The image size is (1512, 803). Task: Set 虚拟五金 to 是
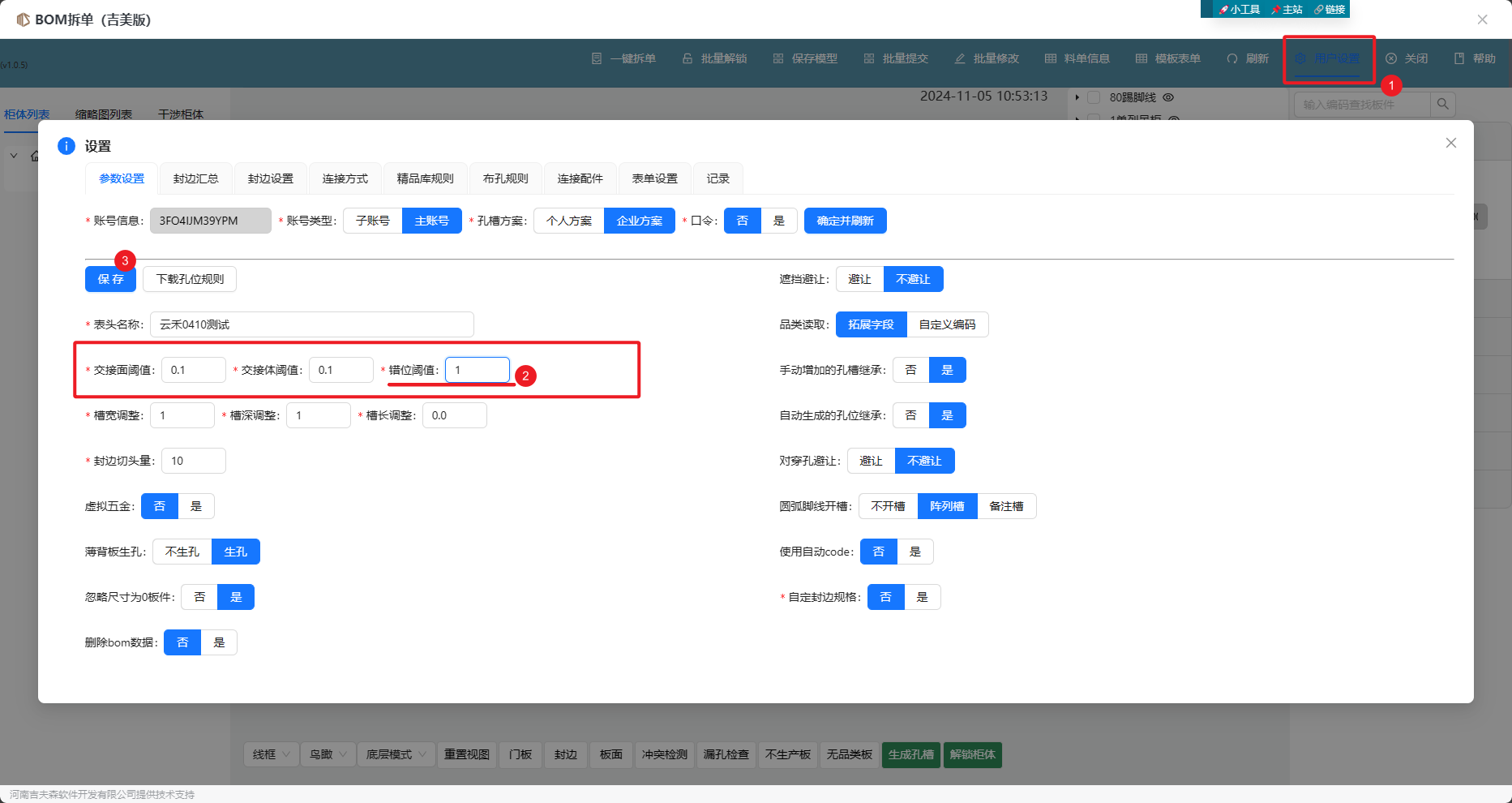click(x=196, y=506)
